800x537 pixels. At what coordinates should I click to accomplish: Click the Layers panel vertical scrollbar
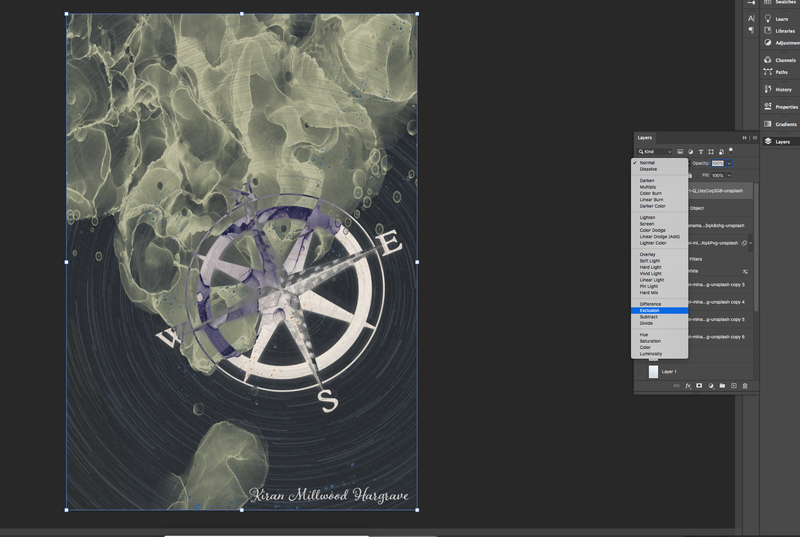[x=756, y=247]
